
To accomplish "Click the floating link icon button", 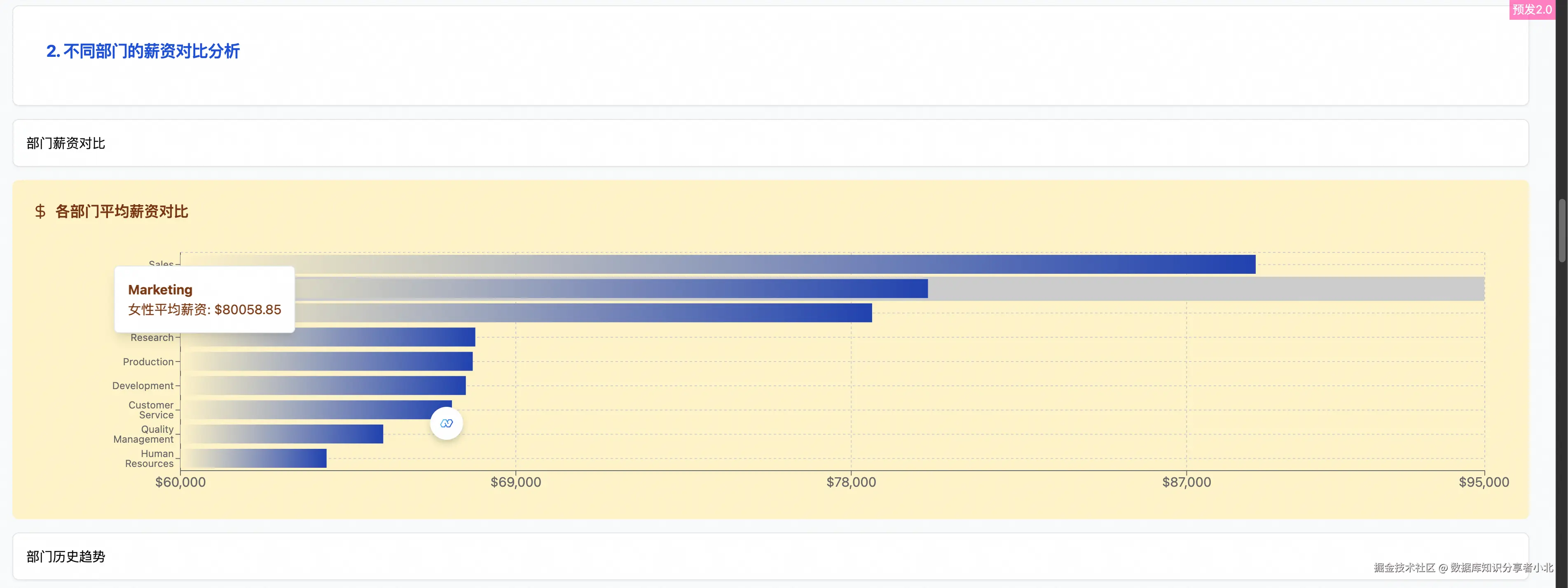I will pos(446,423).
